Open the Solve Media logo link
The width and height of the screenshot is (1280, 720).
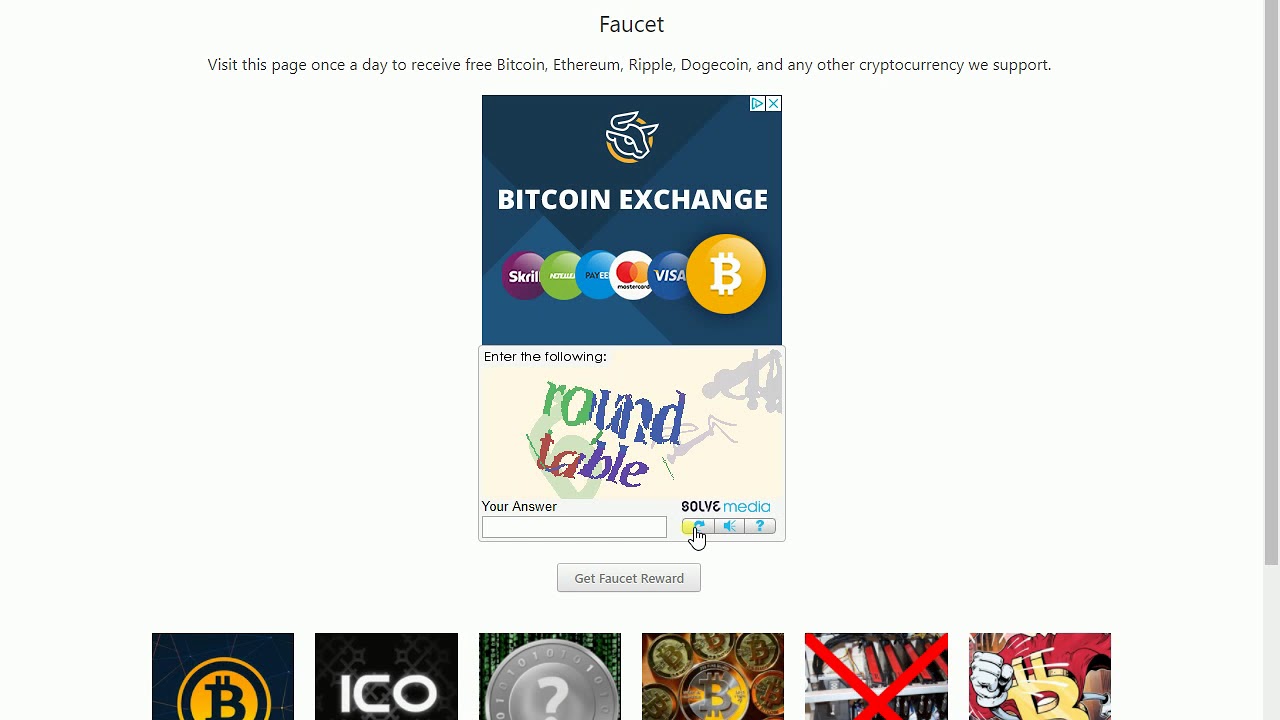[726, 507]
